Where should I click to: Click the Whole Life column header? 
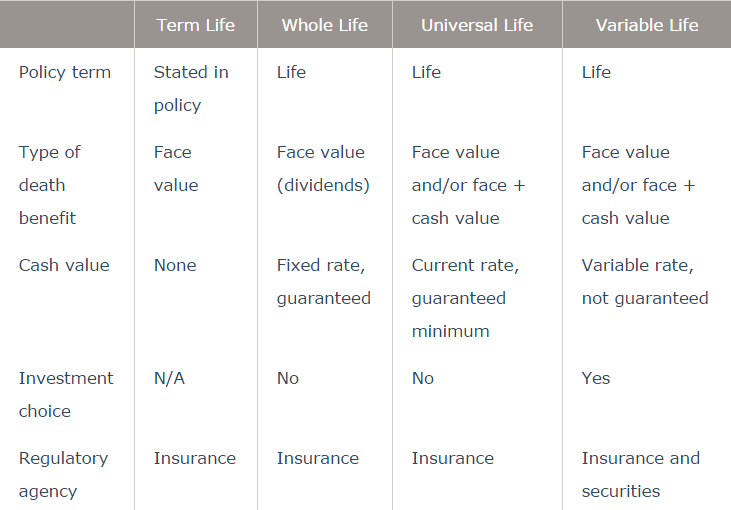tap(324, 25)
